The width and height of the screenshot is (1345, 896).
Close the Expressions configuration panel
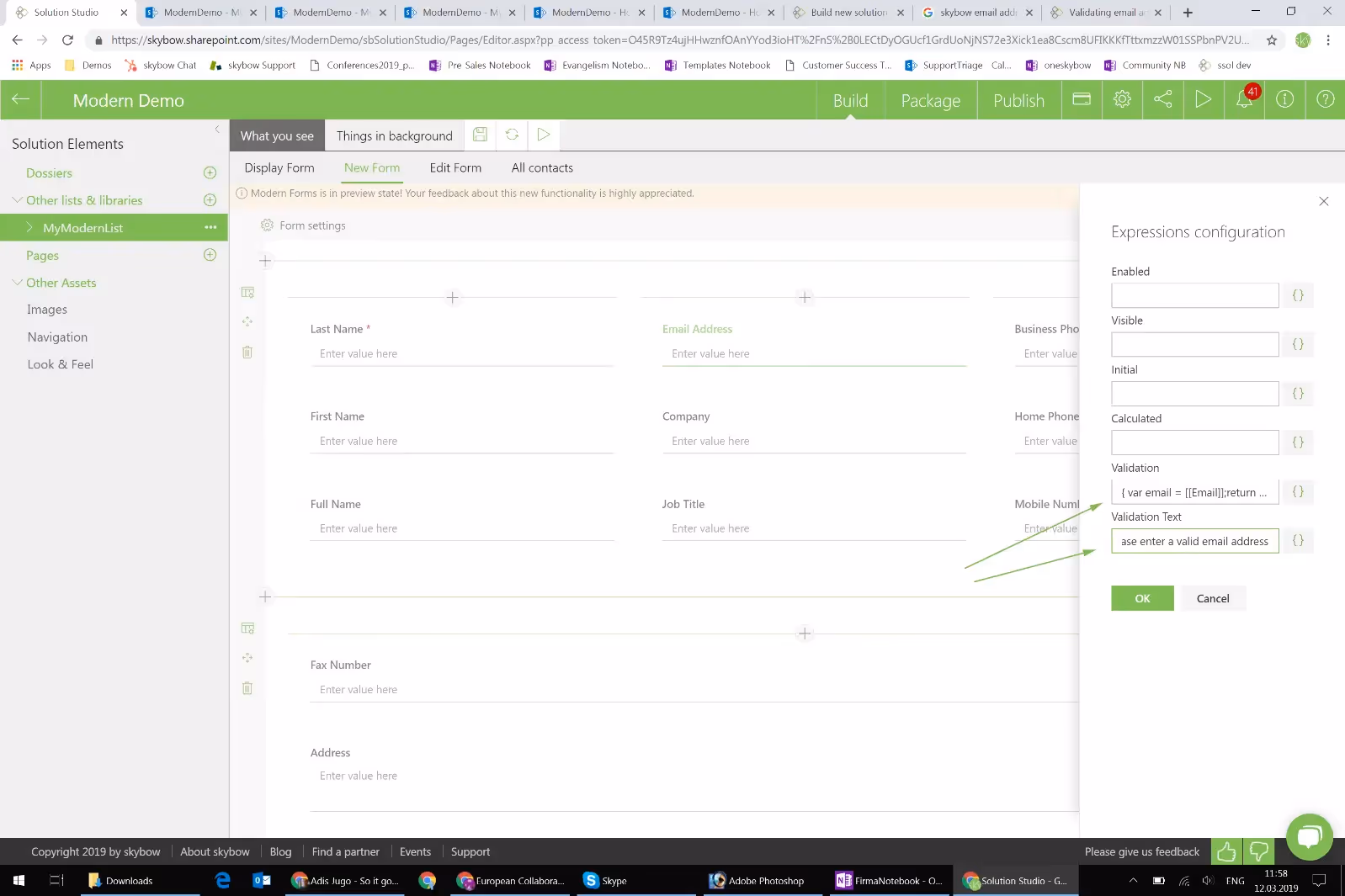[x=1324, y=201]
